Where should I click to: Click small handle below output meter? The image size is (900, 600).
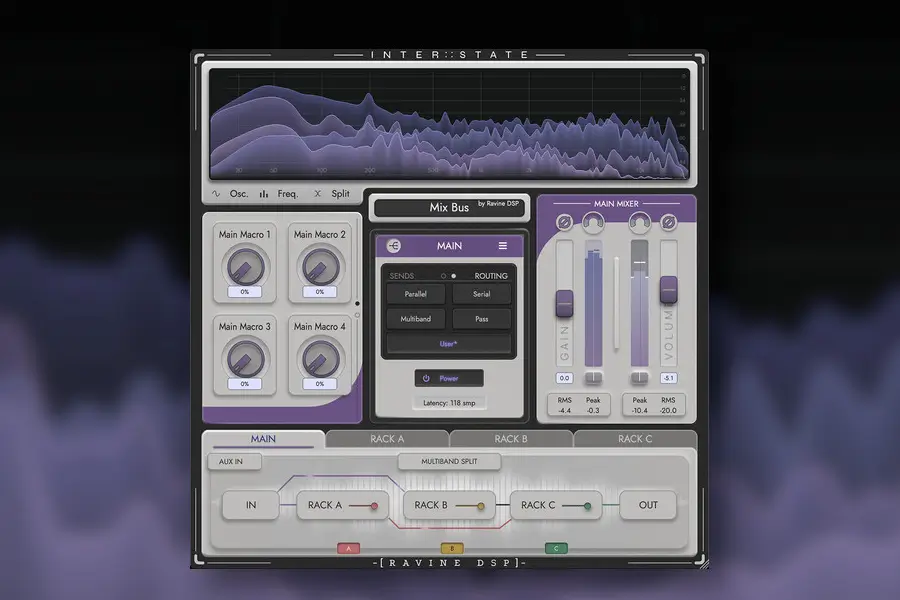(x=639, y=378)
